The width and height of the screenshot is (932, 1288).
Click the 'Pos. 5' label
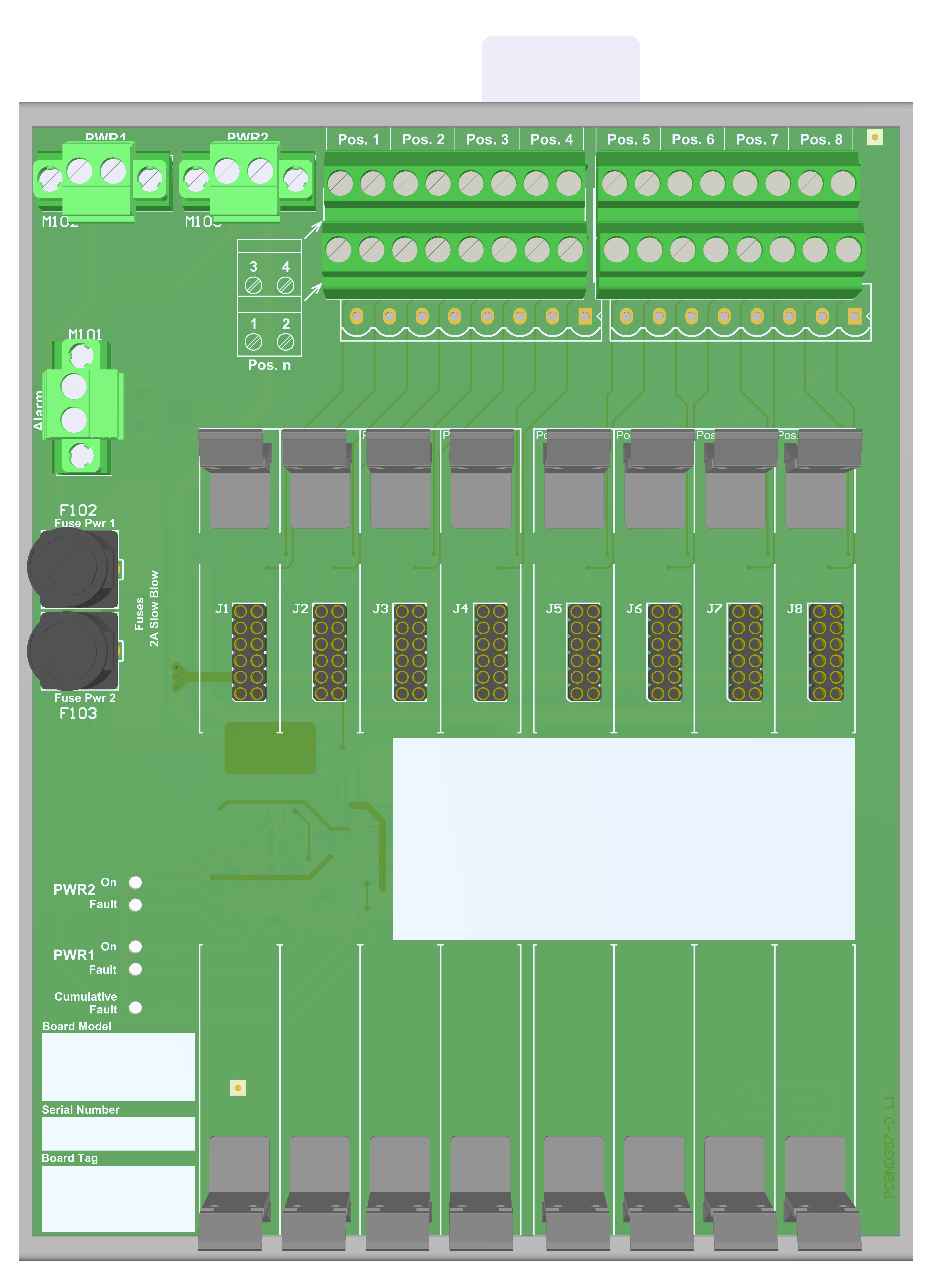coord(628,139)
